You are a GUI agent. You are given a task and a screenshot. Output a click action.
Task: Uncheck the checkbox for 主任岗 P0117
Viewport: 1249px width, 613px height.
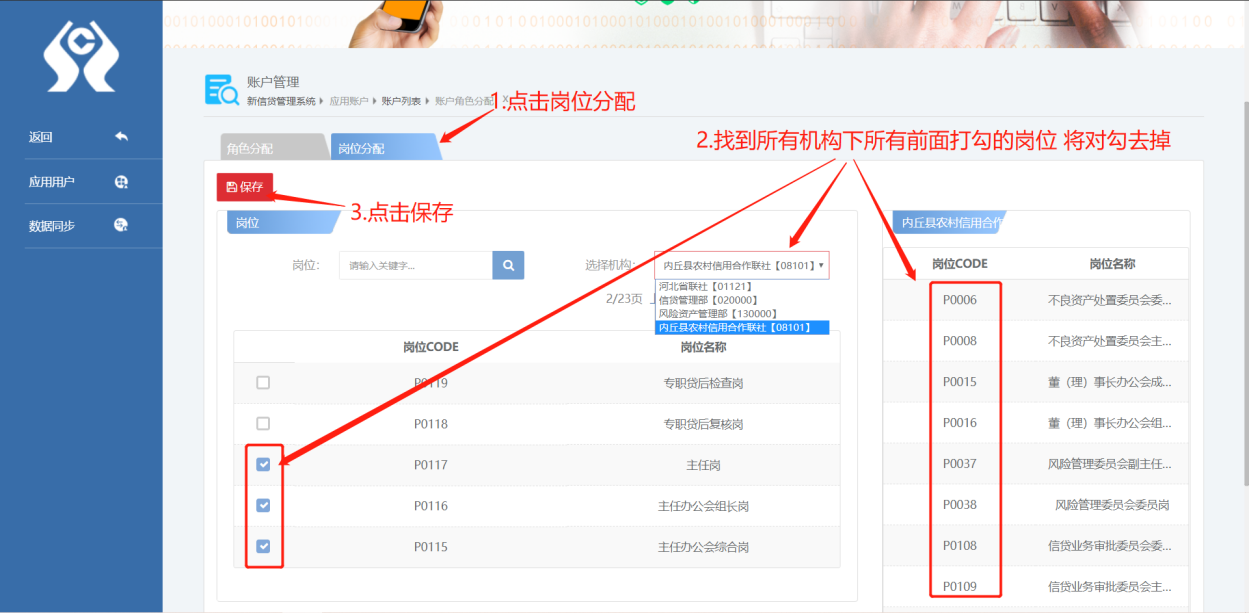(x=263, y=464)
